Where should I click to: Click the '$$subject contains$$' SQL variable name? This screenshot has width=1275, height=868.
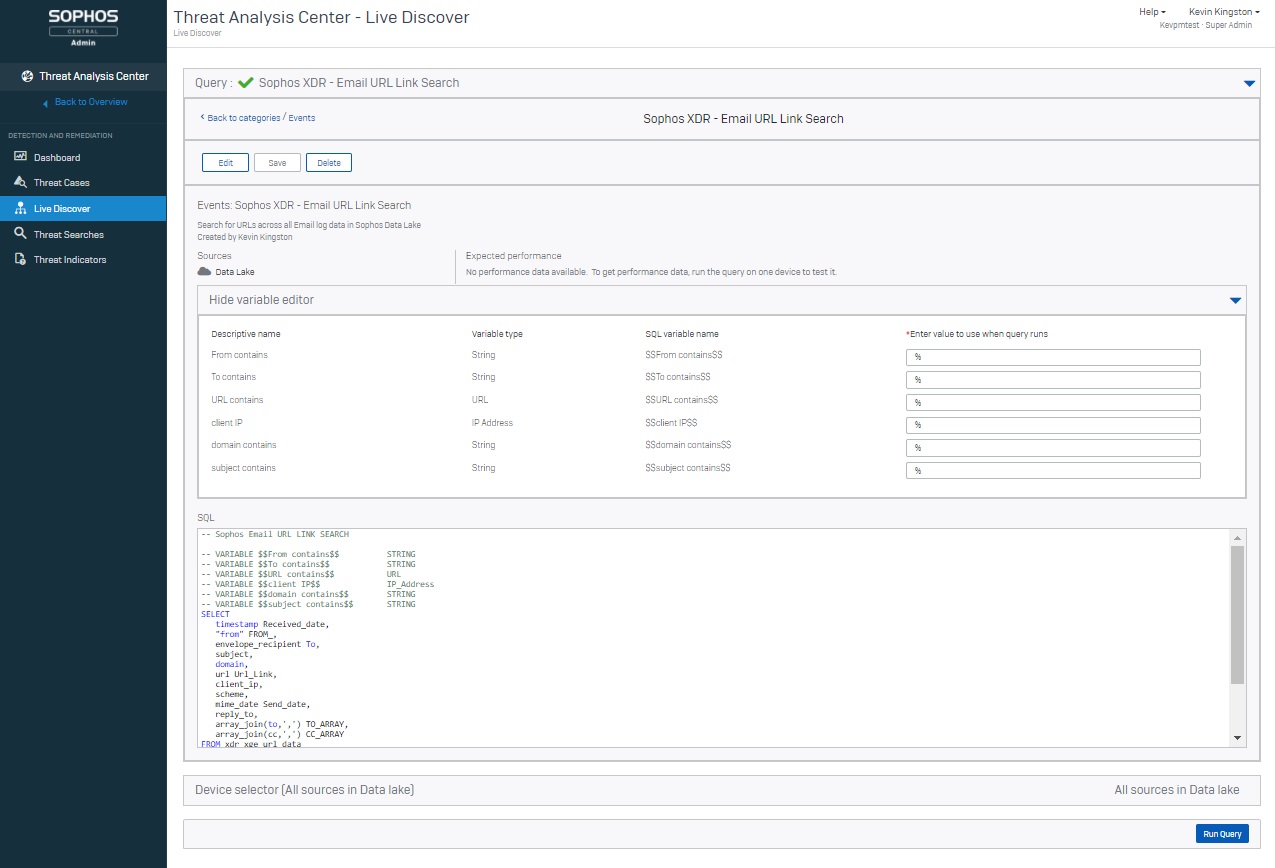pos(688,468)
